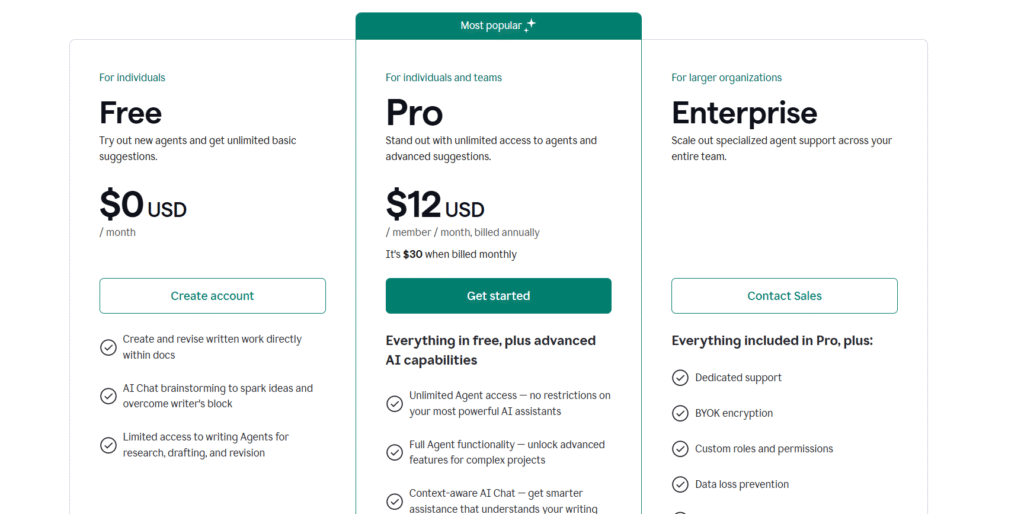Click the Create account button
The image size is (1024, 514).
212,296
